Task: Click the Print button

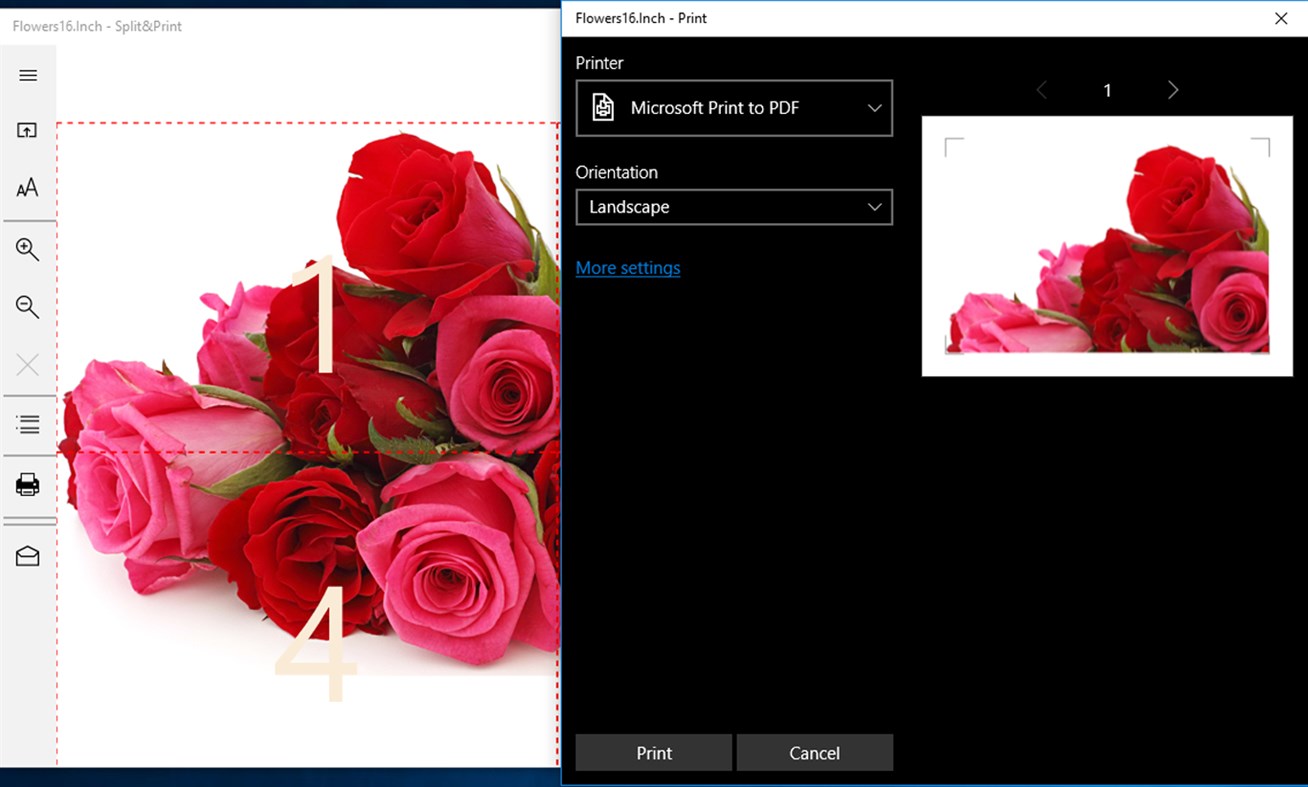Action: (653, 752)
